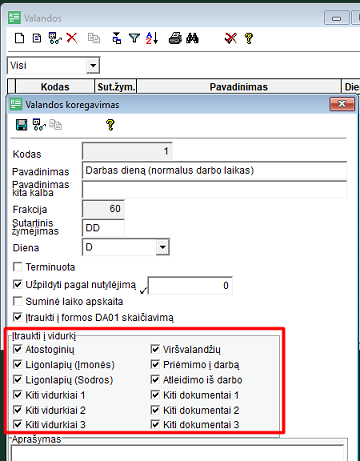
Task: Click the help question mark in Valandos koregavimas
Action: [110, 125]
